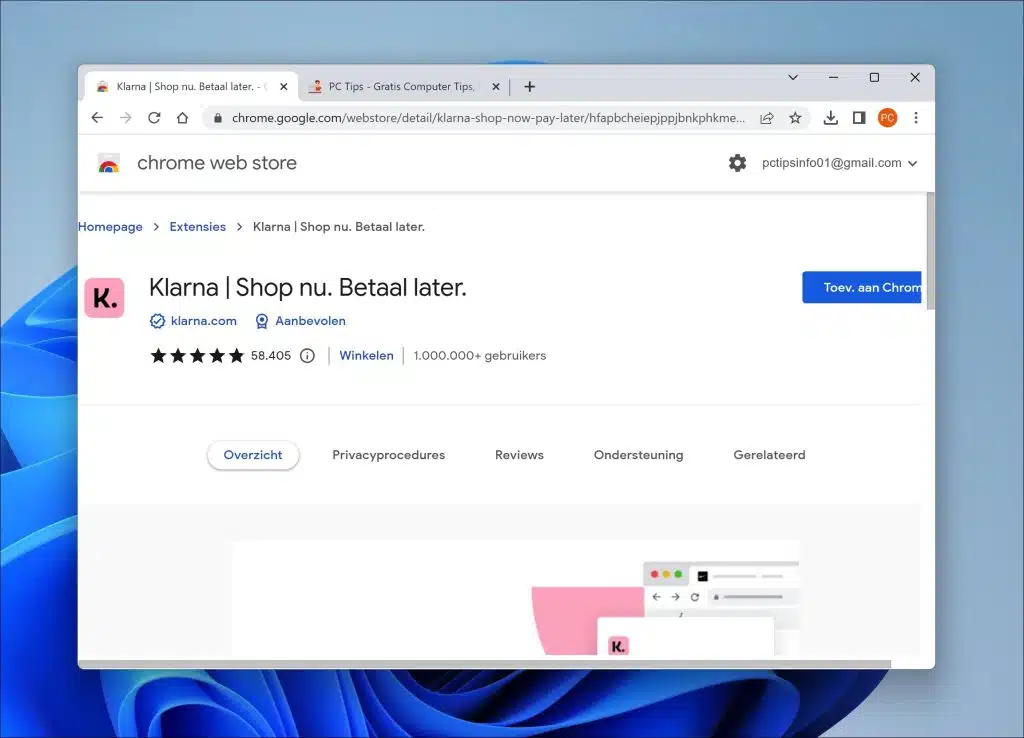Toggle the browser side panel icon
The image size is (1024, 738).
click(x=859, y=118)
